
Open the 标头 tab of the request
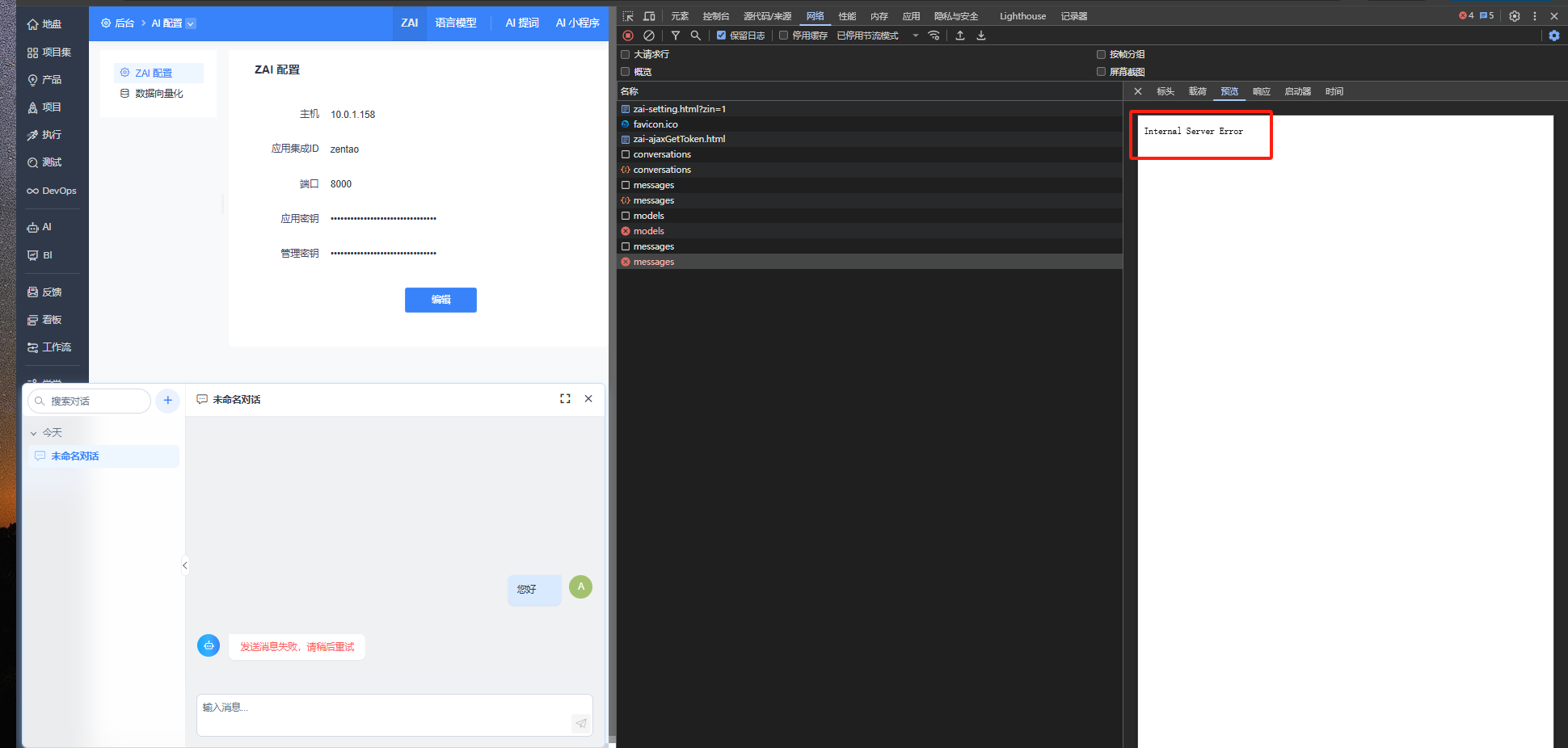[1165, 91]
